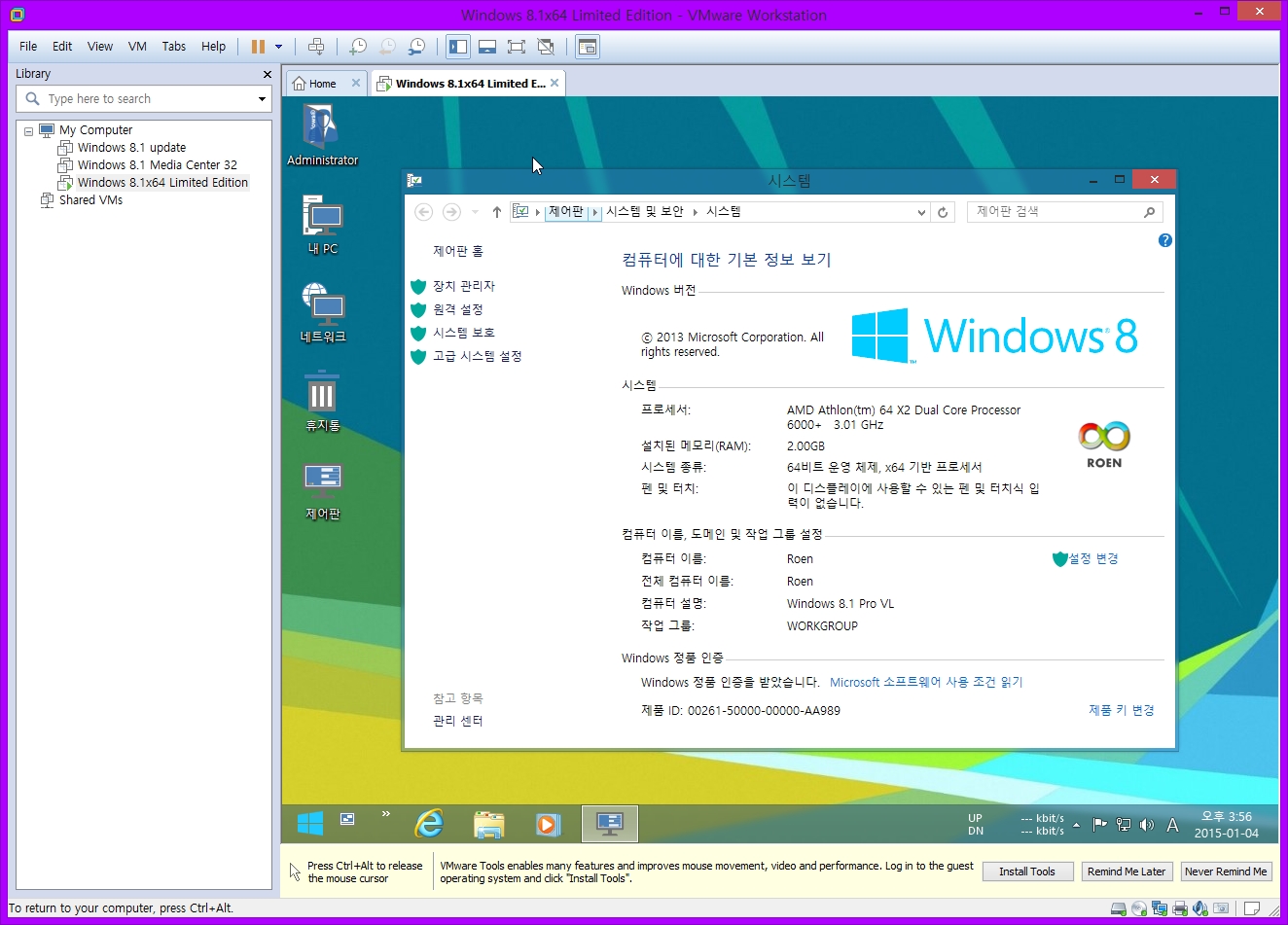This screenshot has width=1288, height=925.
Task: Select Windows 8.1 update in Library
Action: [x=131, y=148]
